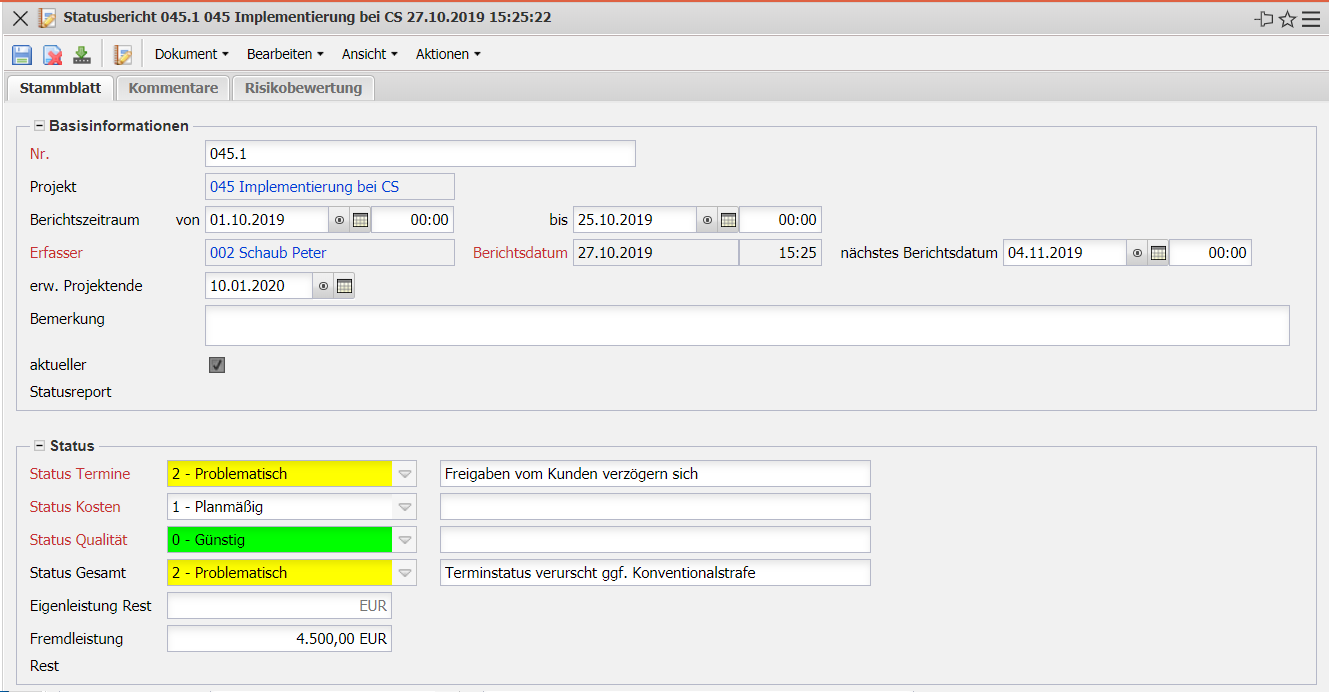
Task: Open the Status Termine dropdown
Action: [x=404, y=474]
